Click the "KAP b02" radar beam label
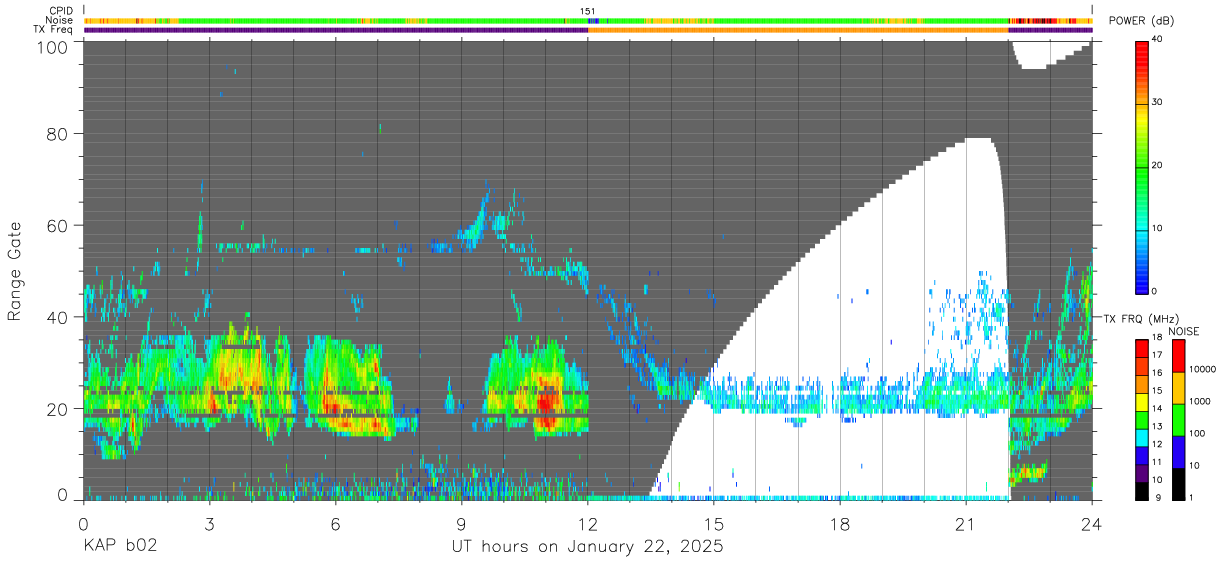 [x=119, y=547]
